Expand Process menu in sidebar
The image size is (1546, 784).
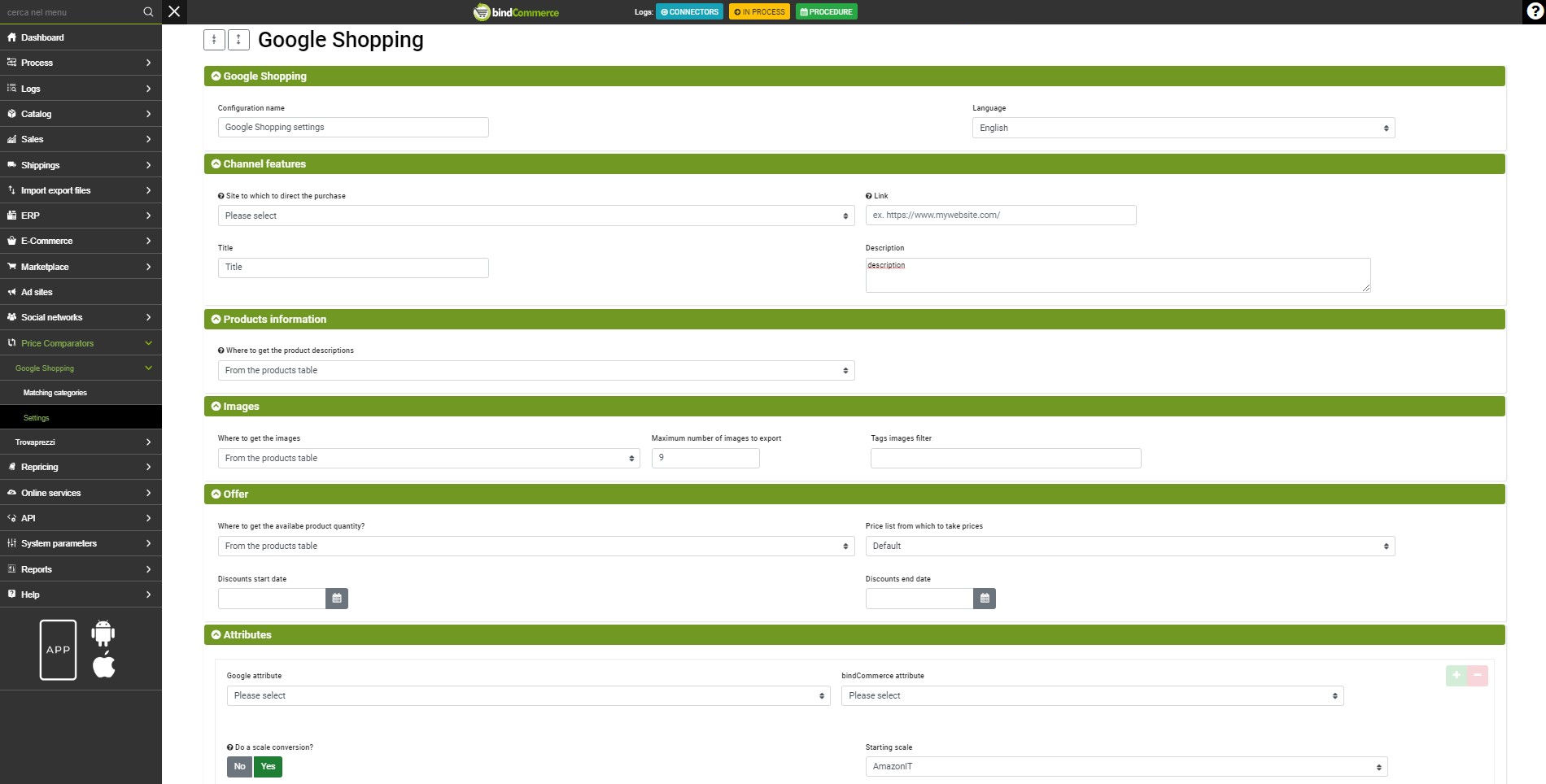81,63
